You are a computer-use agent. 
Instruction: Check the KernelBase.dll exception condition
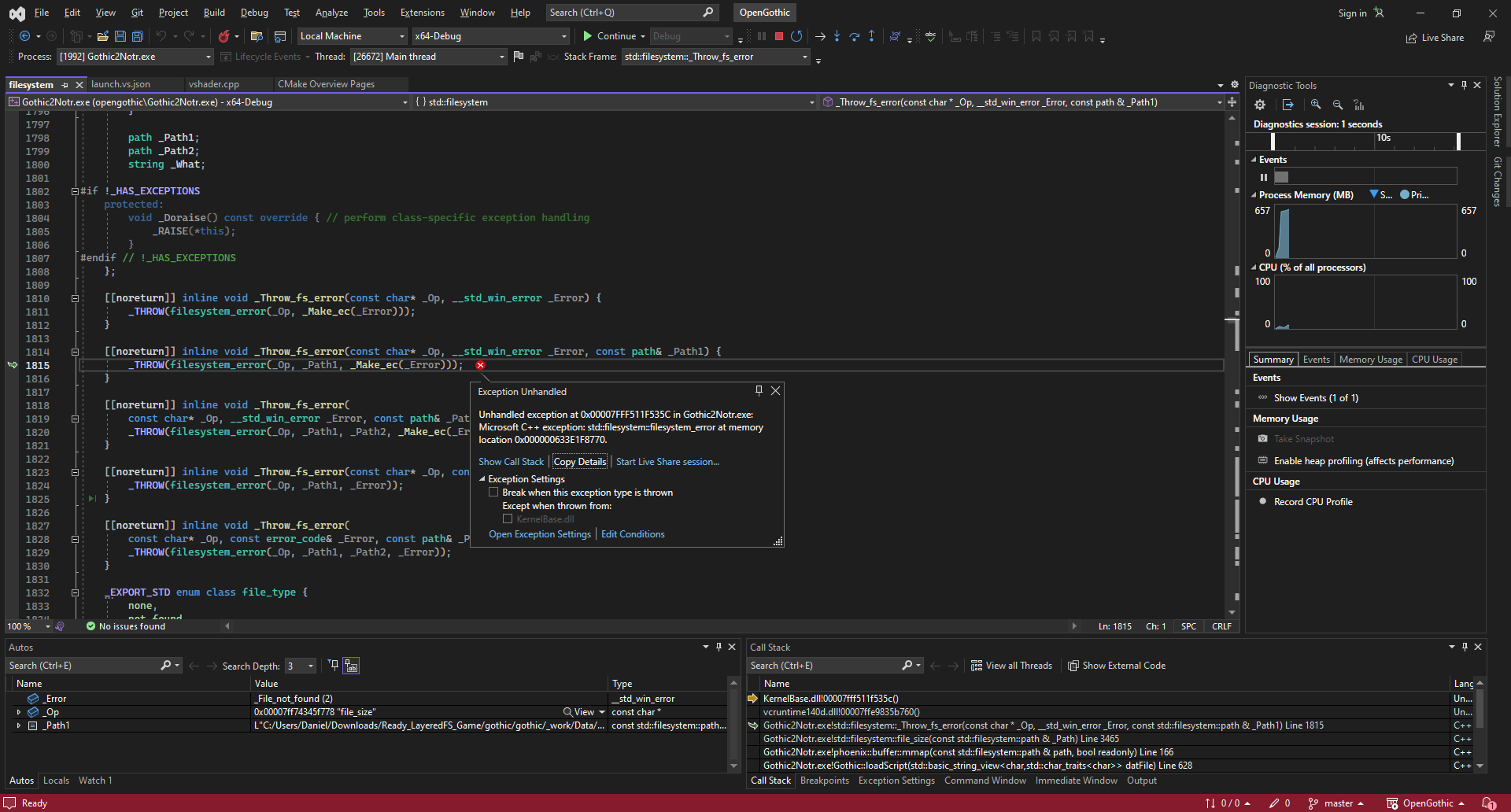point(508,519)
